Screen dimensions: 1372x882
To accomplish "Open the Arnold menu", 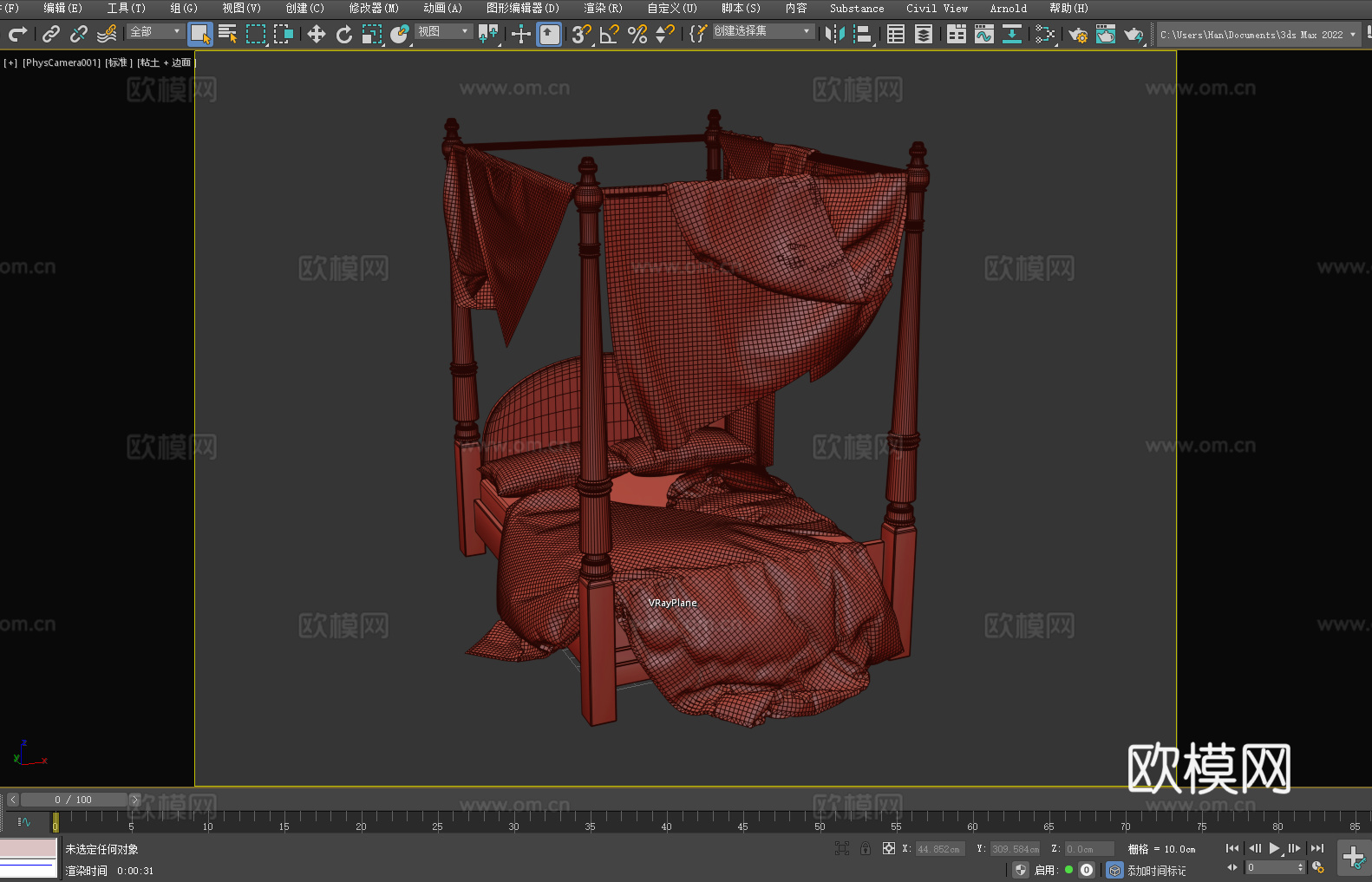I will coord(1008,8).
